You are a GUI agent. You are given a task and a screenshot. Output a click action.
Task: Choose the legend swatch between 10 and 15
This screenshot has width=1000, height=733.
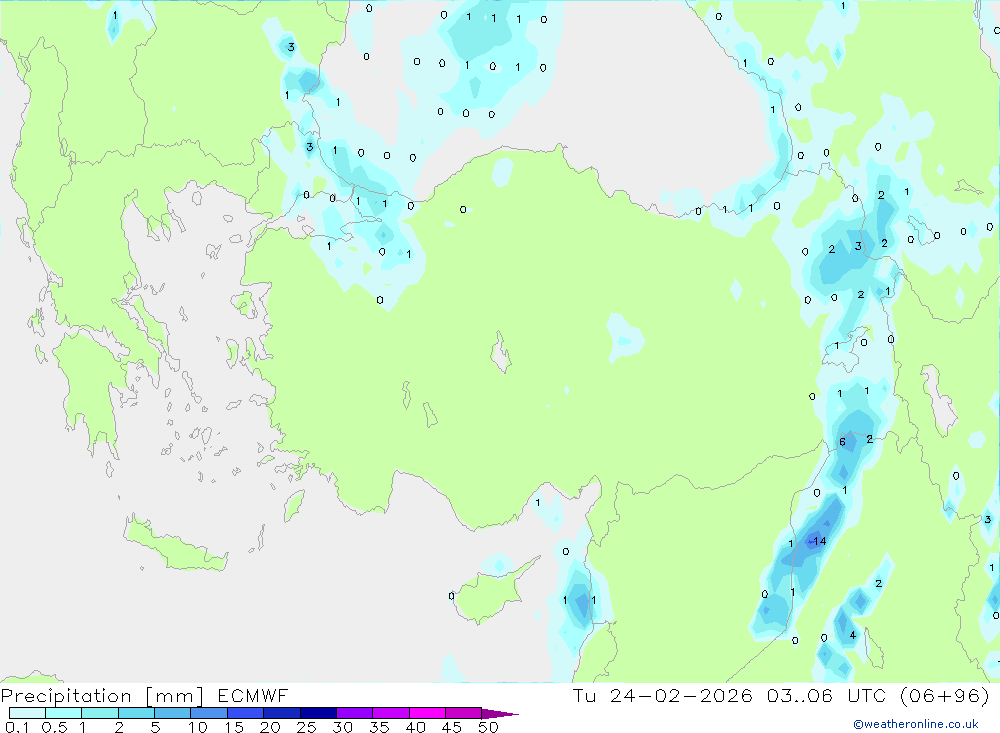click(x=209, y=713)
